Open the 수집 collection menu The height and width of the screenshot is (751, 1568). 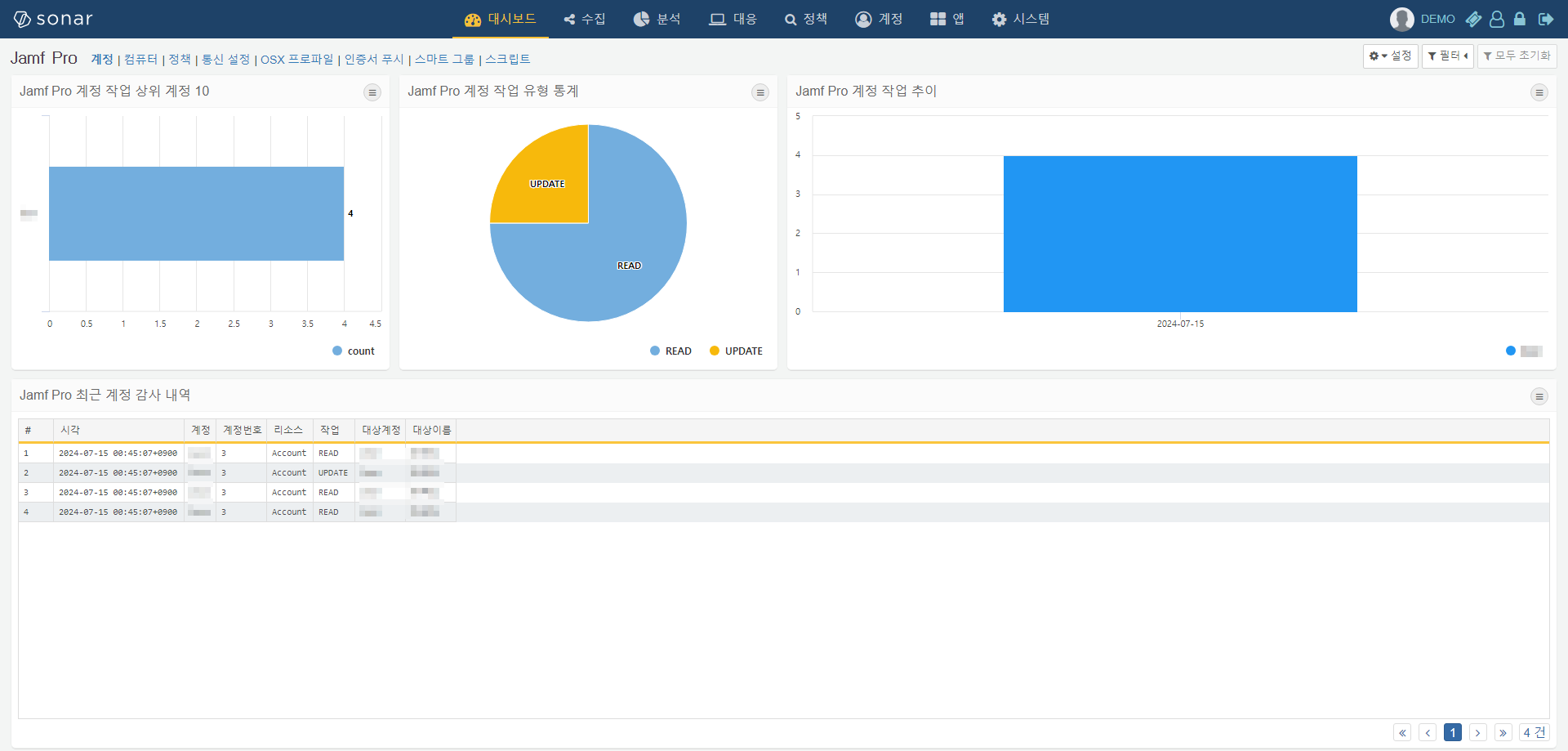coord(585,19)
